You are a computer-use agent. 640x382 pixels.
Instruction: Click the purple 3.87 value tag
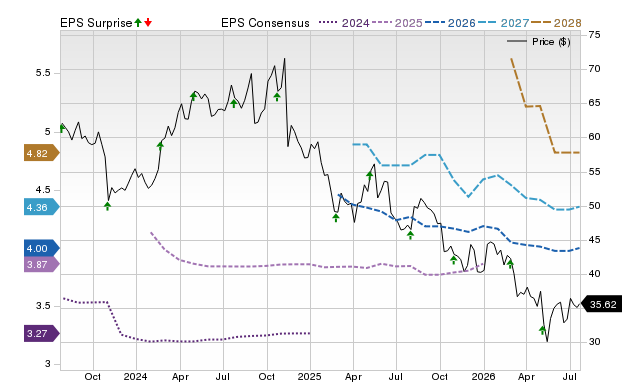pyautogui.click(x=42, y=264)
